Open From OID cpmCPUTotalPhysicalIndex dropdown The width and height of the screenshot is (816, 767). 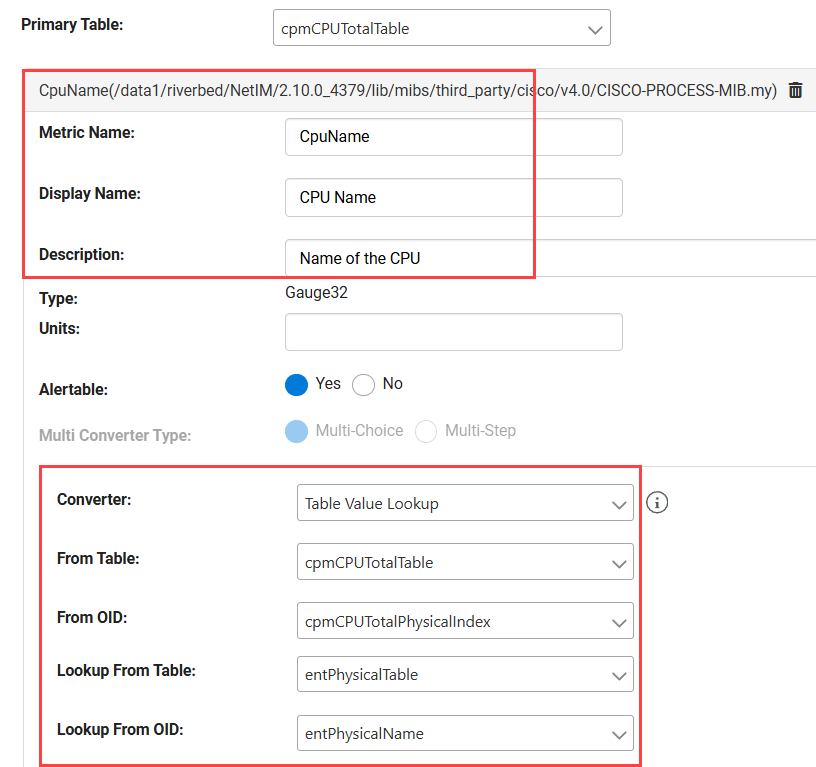coord(465,621)
